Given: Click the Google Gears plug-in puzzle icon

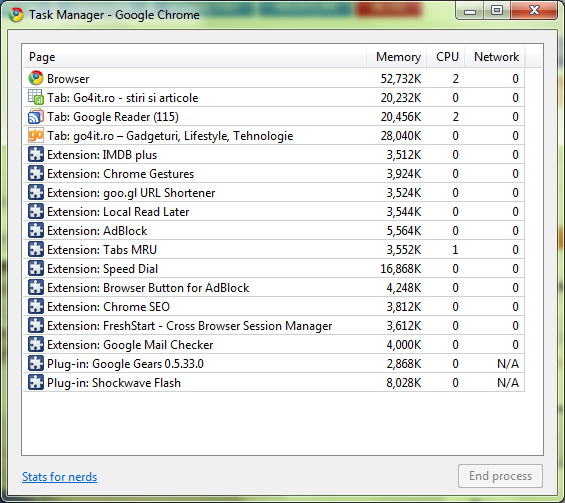Looking at the screenshot, I should [36, 364].
